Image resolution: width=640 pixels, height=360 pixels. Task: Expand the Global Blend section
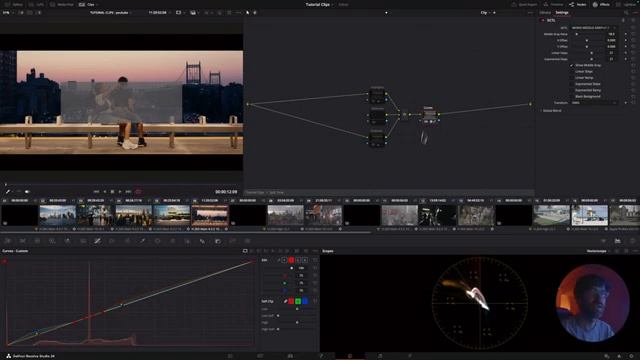[x=551, y=111]
